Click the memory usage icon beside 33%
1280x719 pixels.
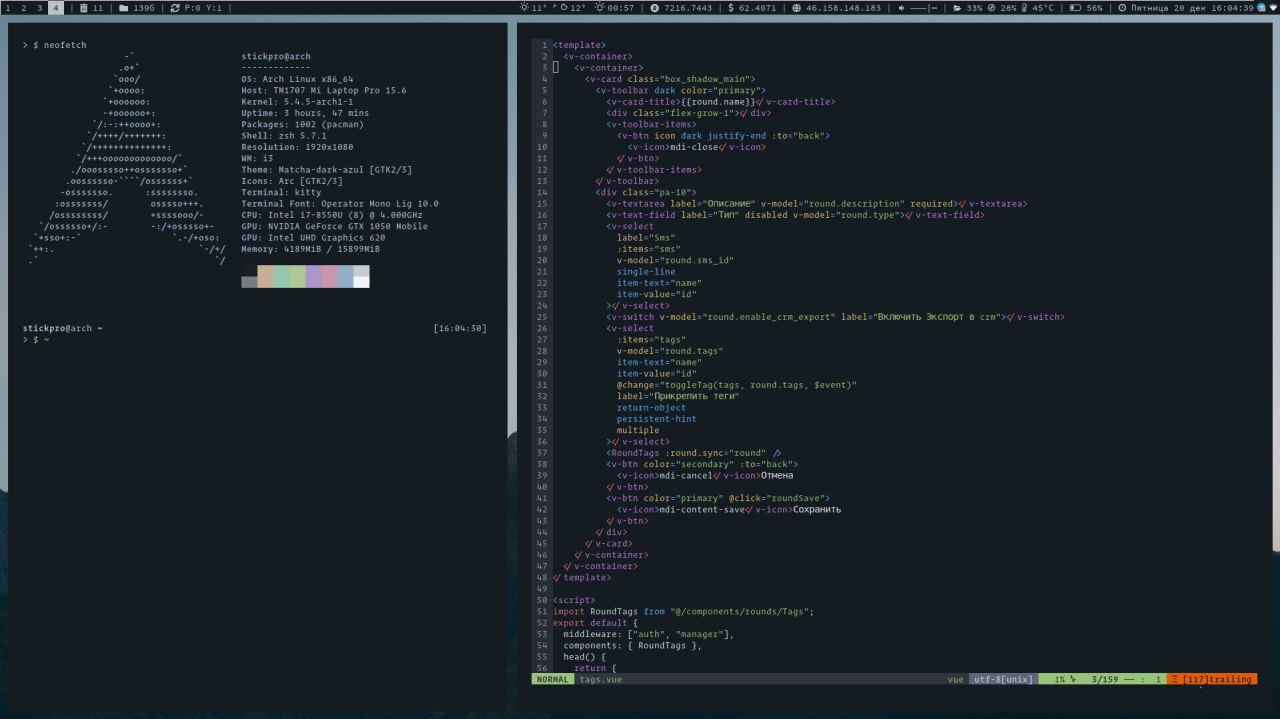coord(958,7)
